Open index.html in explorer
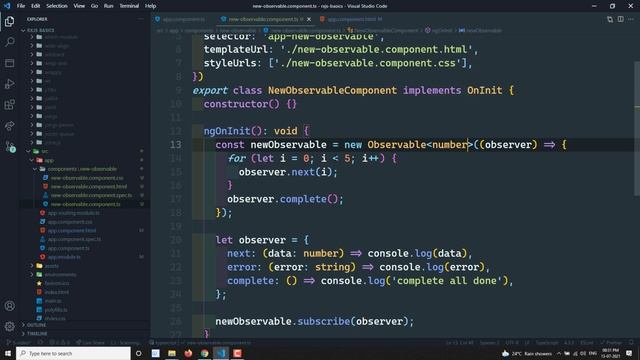 [x=56, y=292]
